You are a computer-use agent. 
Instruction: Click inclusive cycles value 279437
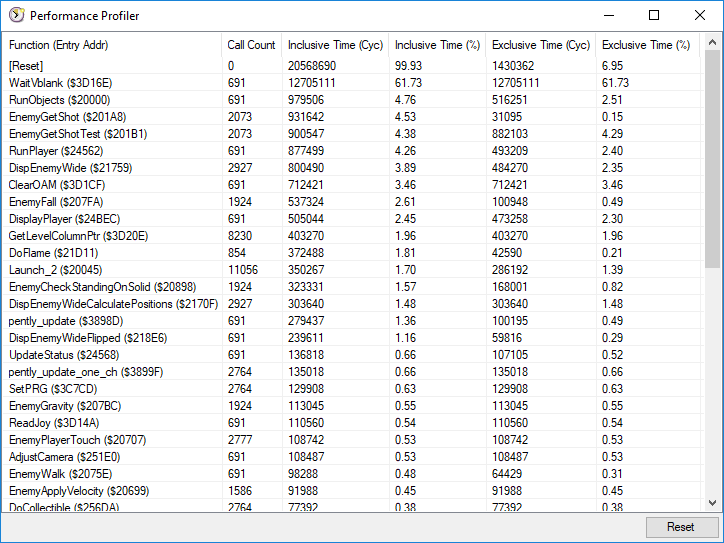pyautogui.click(x=306, y=321)
